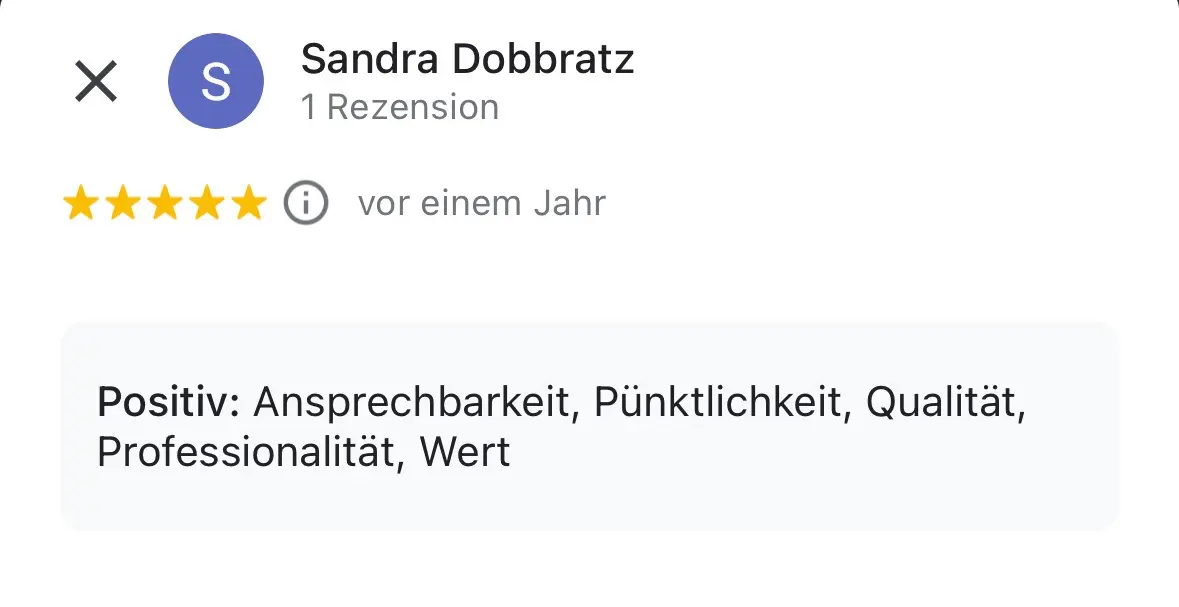
Task: Show rating details via the info icon
Action: [x=306, y=204]
